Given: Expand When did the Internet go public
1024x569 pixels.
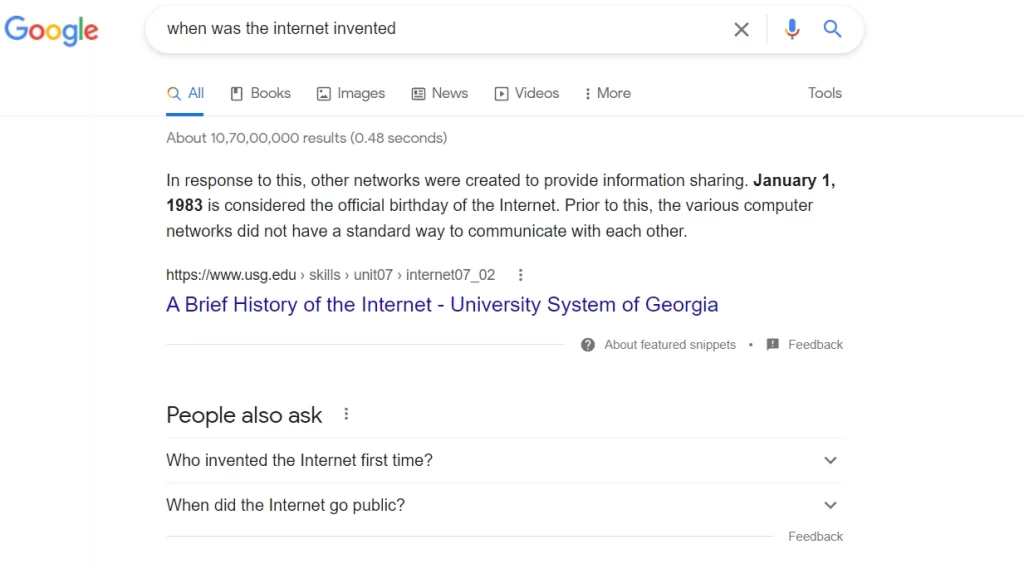Looking at the screenshot, I should tap(504, 506).
